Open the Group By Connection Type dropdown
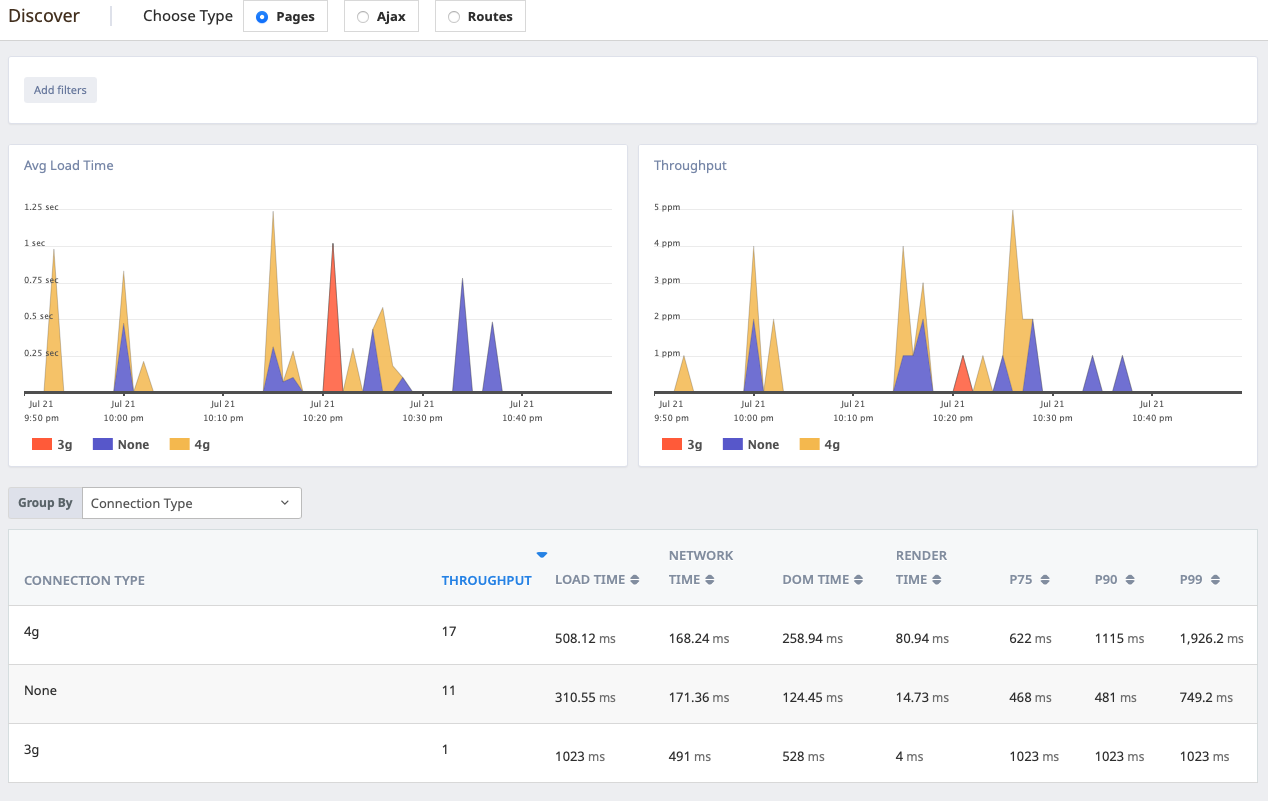 [x=191, y=503]
